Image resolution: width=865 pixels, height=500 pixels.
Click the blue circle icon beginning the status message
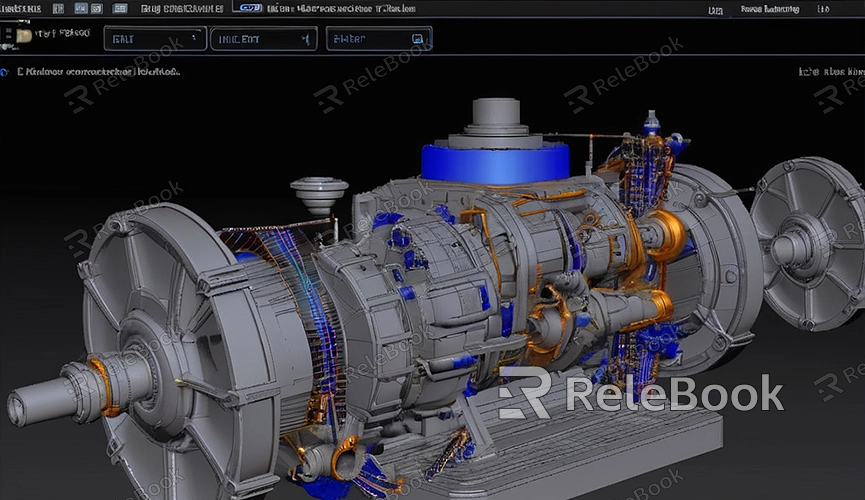(x=4, y=72)
